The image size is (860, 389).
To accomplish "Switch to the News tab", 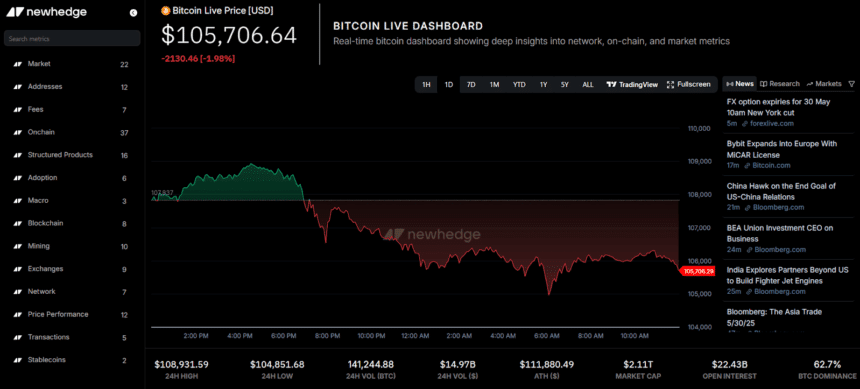I will click(x=740, y=84).
